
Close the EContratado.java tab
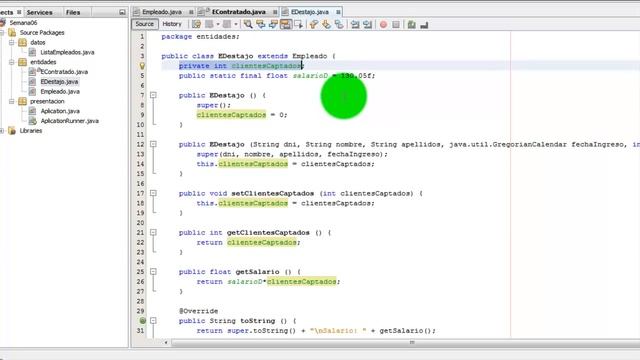275,12
